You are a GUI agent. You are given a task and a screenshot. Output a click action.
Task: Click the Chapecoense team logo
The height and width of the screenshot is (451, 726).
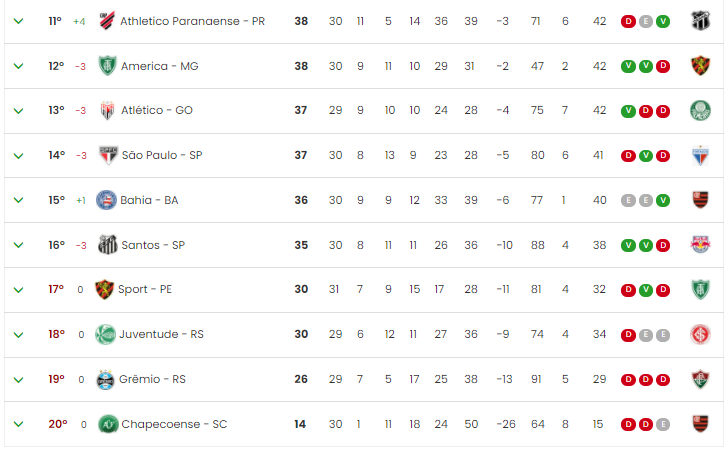(108, 424)
